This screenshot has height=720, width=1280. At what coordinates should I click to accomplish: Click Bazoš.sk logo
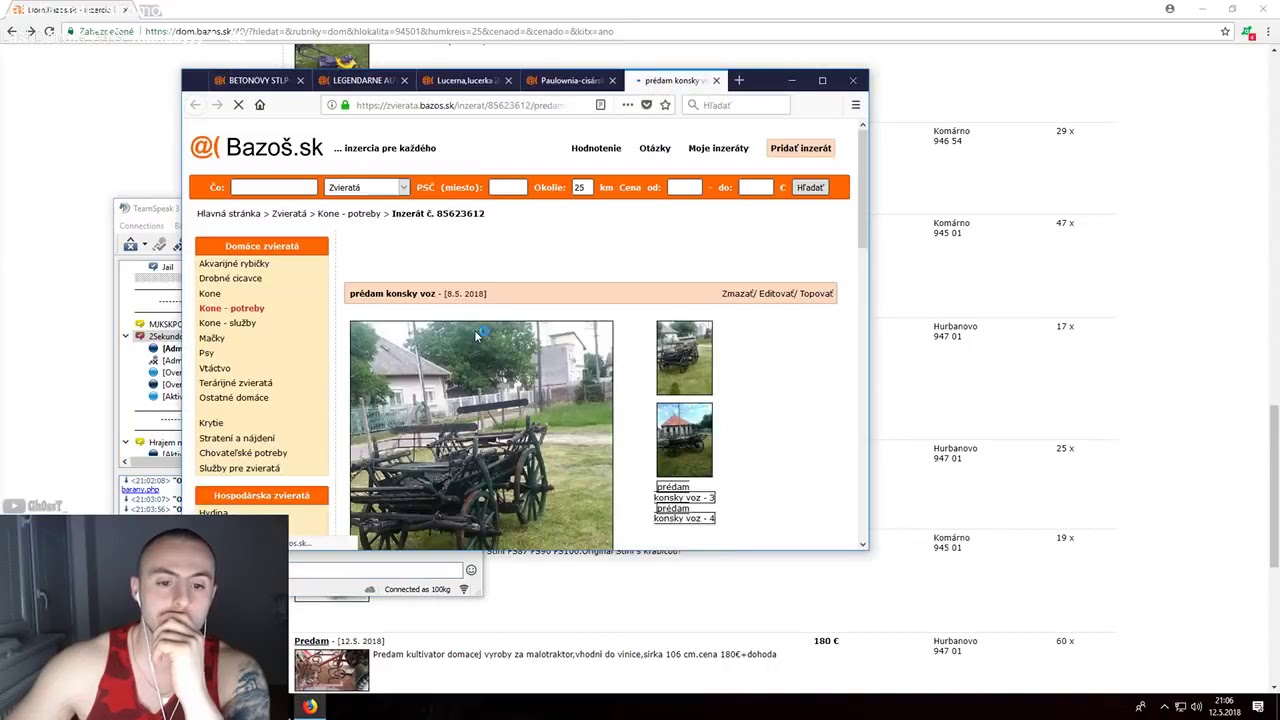click(257, 147)
